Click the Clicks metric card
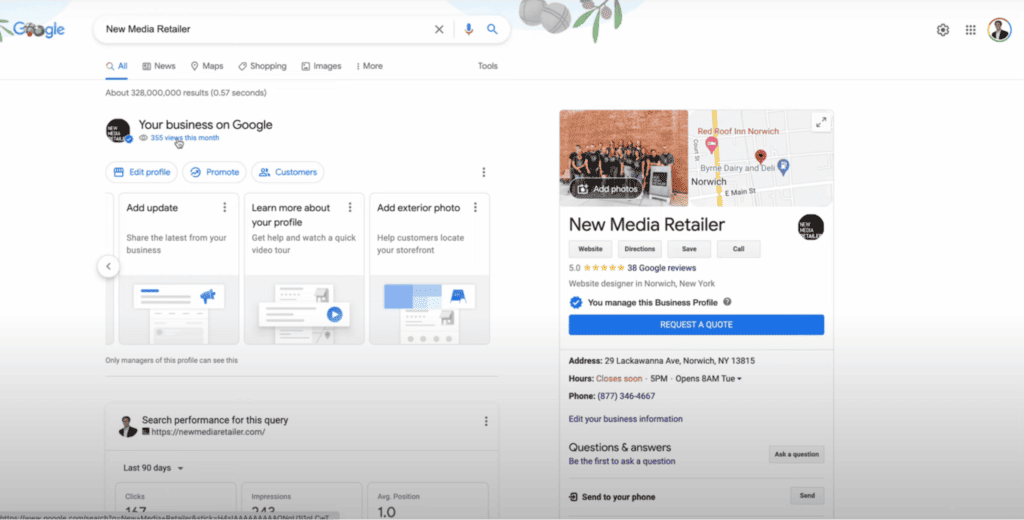The width and height of the screenshot is (1024, 520). point(176,501)
